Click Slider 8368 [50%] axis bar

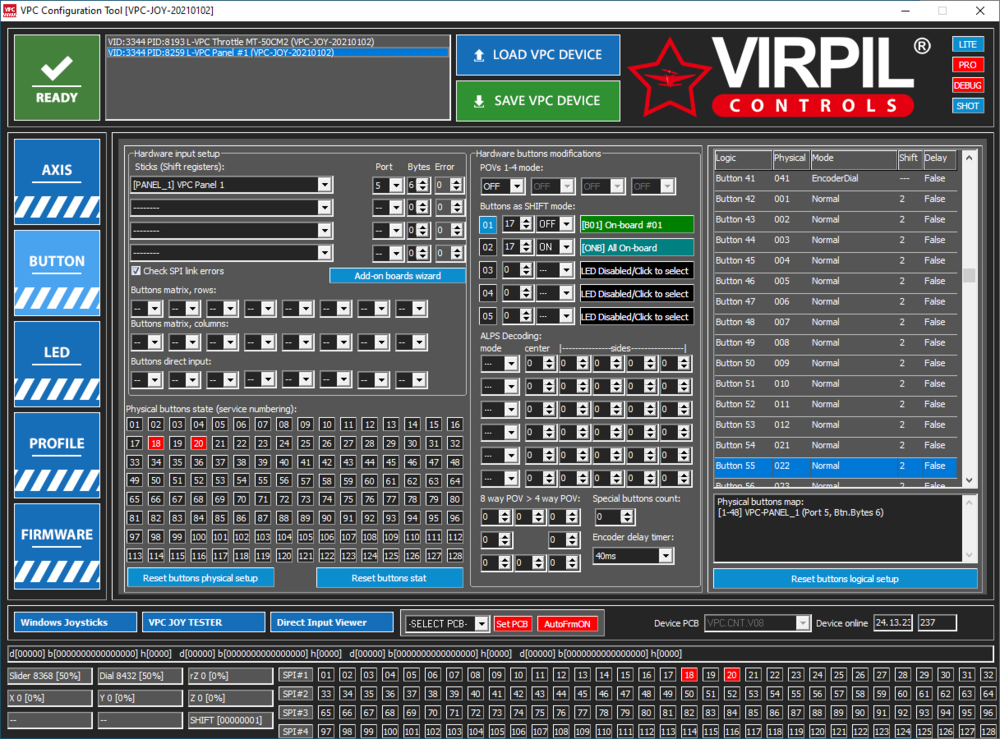(50, 676)
